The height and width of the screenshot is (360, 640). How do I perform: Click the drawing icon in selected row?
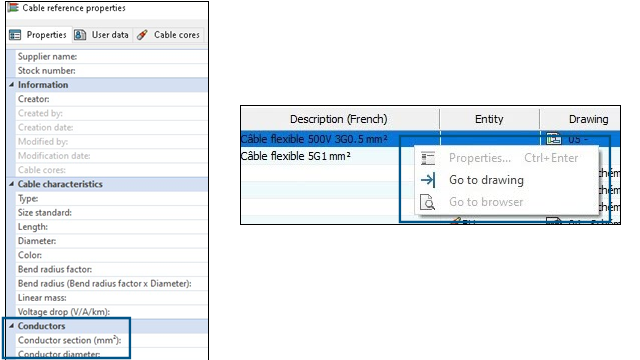pos(553,139)
